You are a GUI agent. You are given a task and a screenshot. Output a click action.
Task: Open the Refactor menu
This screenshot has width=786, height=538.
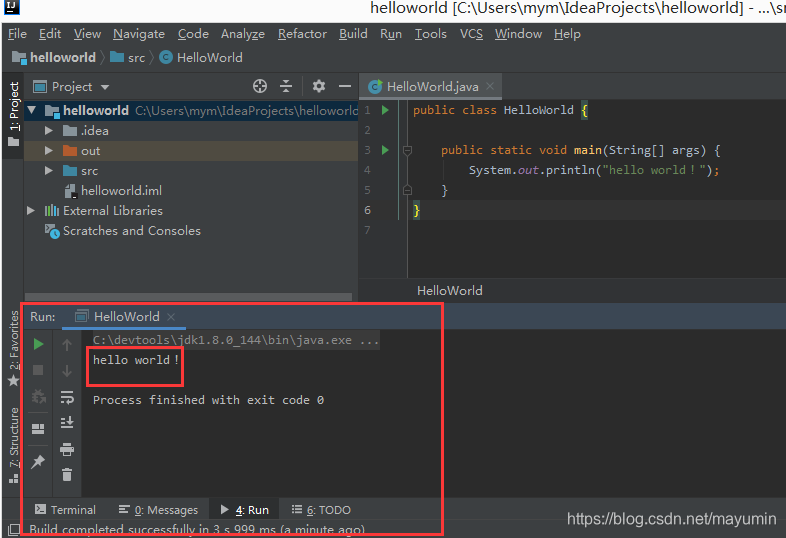[302, 34]
